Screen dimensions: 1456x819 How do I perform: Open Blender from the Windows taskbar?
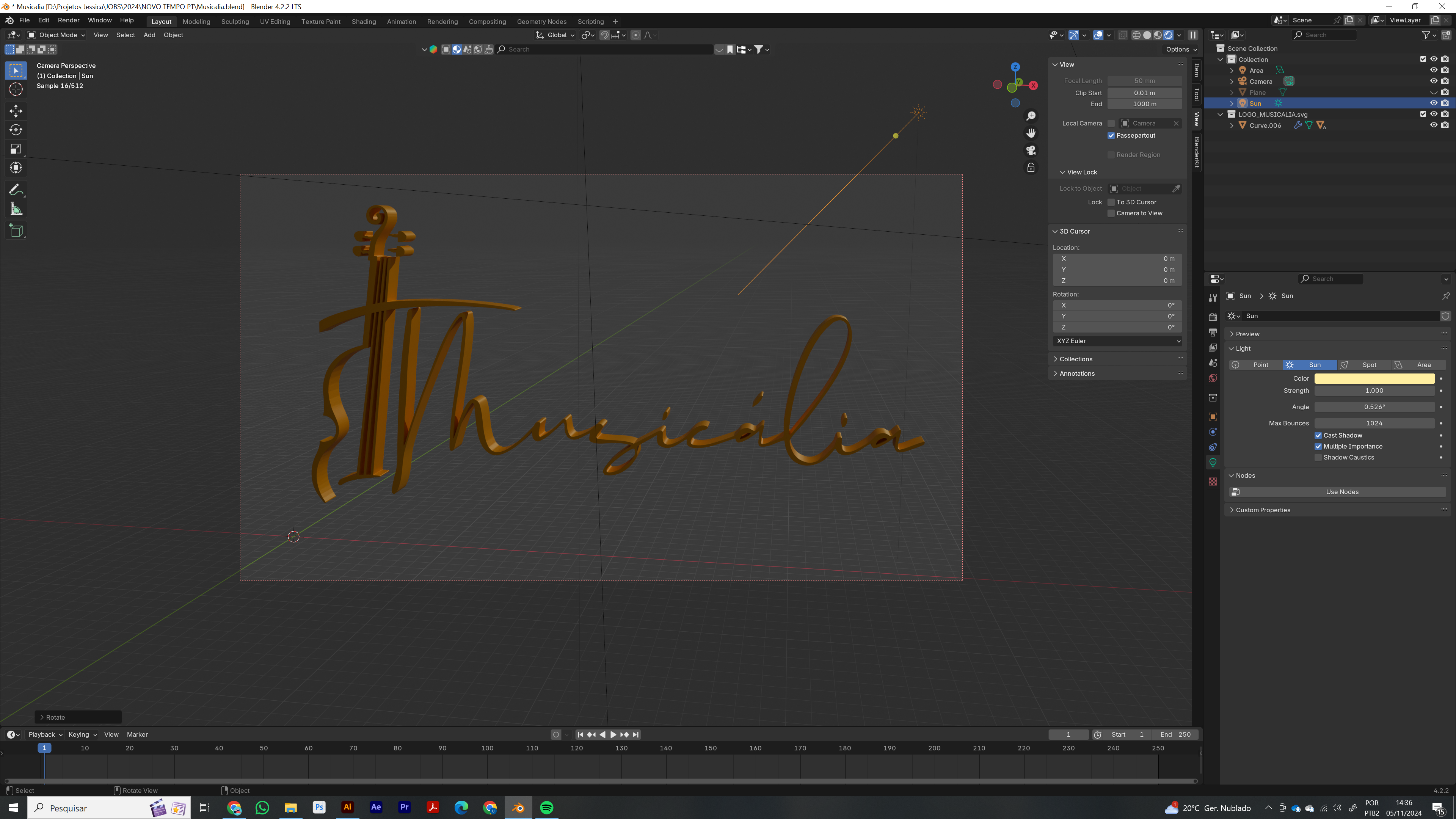click(x=518, y=808)
